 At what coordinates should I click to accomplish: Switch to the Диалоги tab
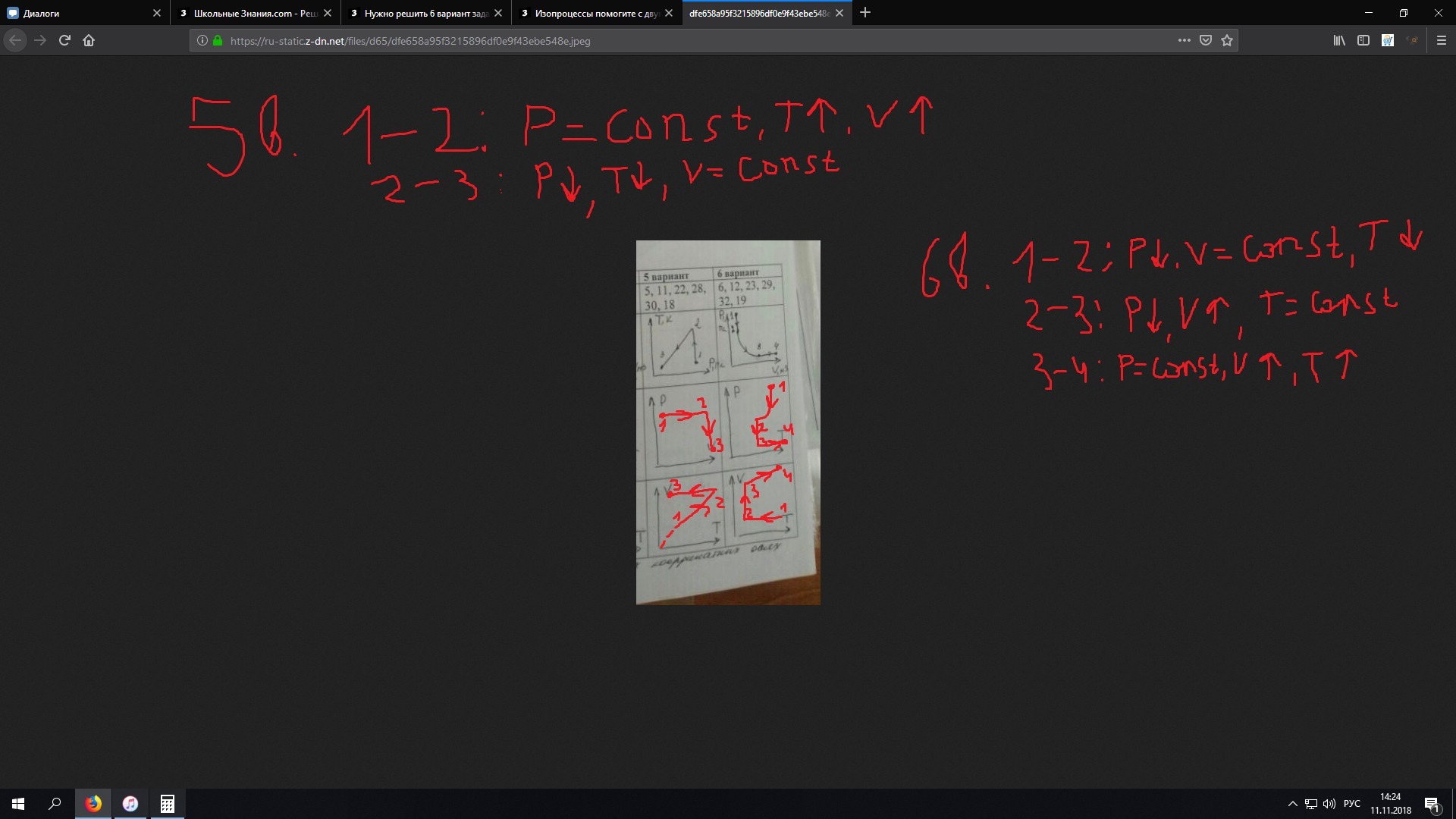click(76, 13)
